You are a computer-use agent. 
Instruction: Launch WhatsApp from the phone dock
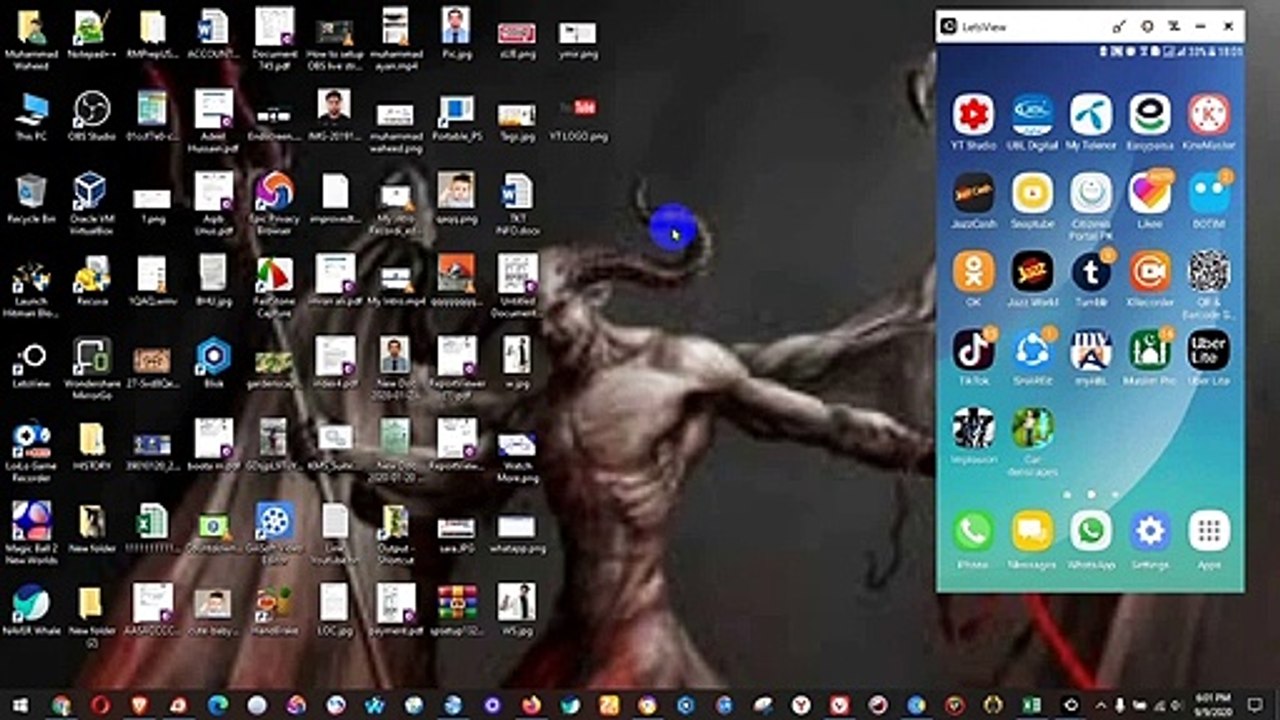tap(1091, 531)
